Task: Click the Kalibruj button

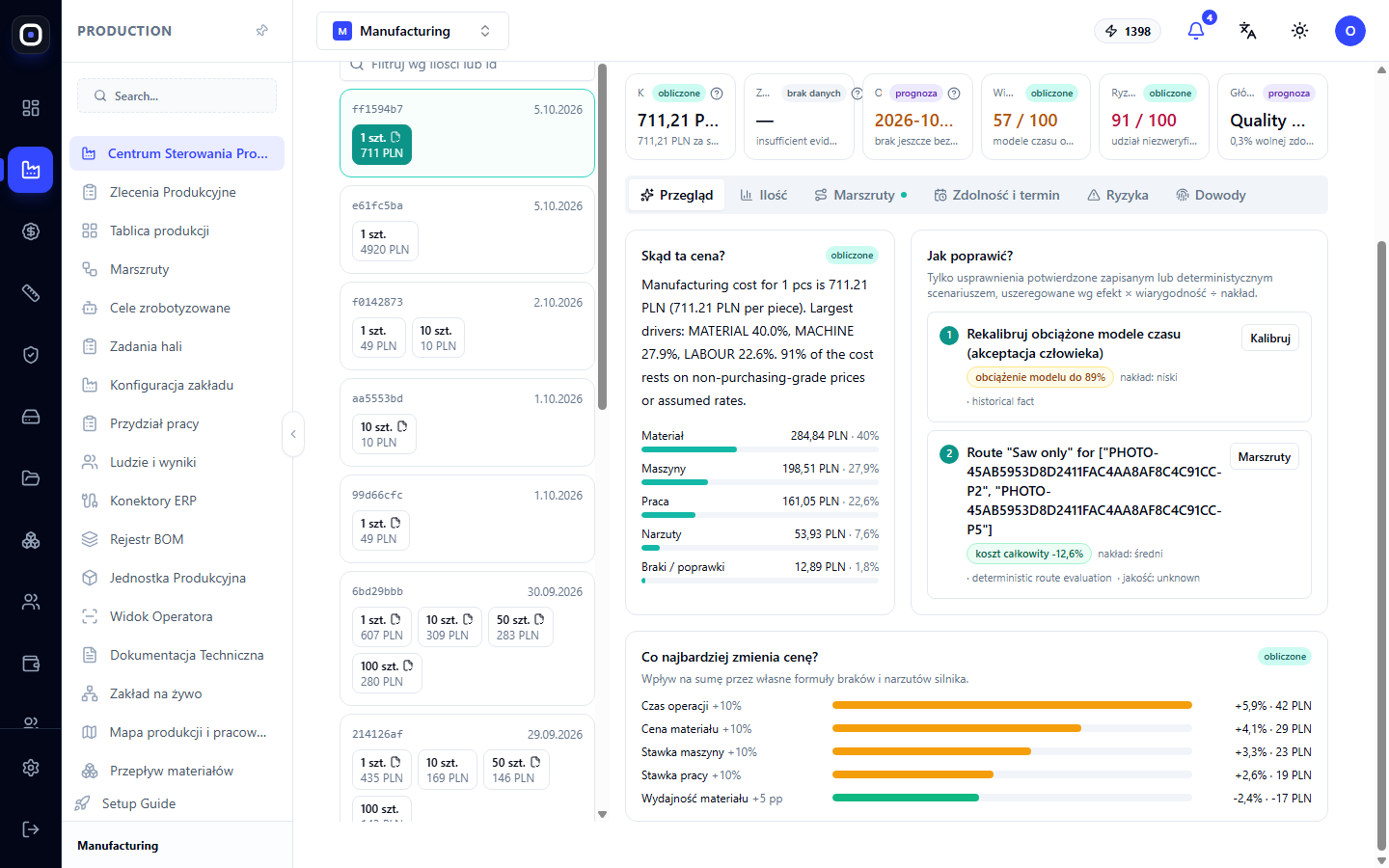Action: tap(1270, 339)
